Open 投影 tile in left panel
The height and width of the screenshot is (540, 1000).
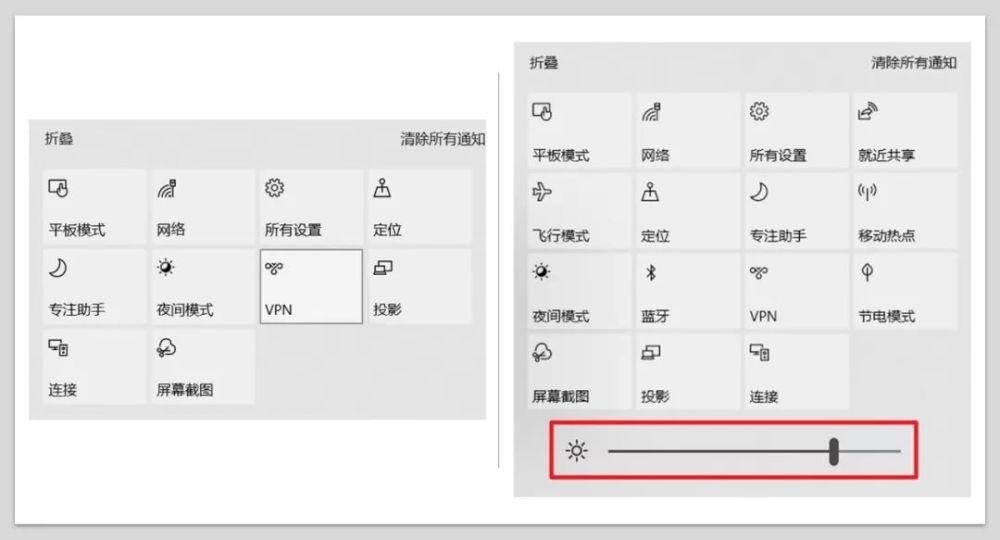[420, 287]
